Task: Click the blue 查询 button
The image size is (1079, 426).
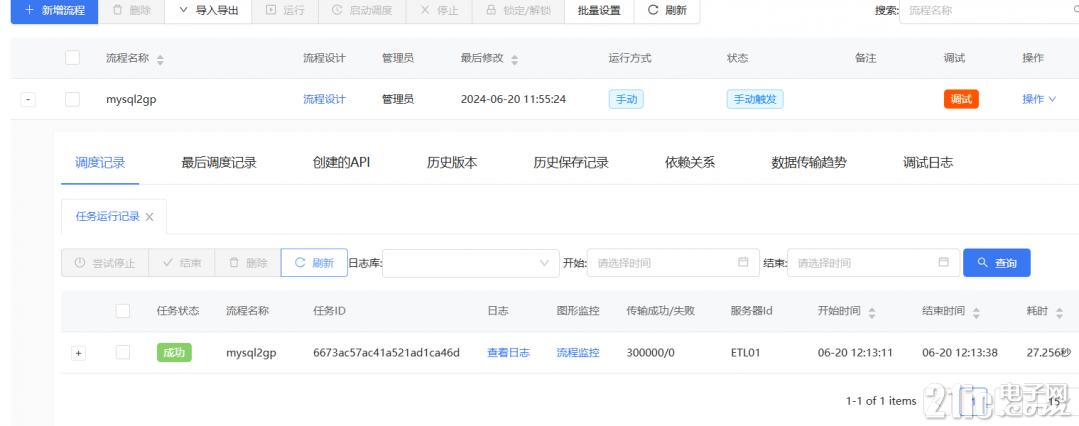Action: 996,263
